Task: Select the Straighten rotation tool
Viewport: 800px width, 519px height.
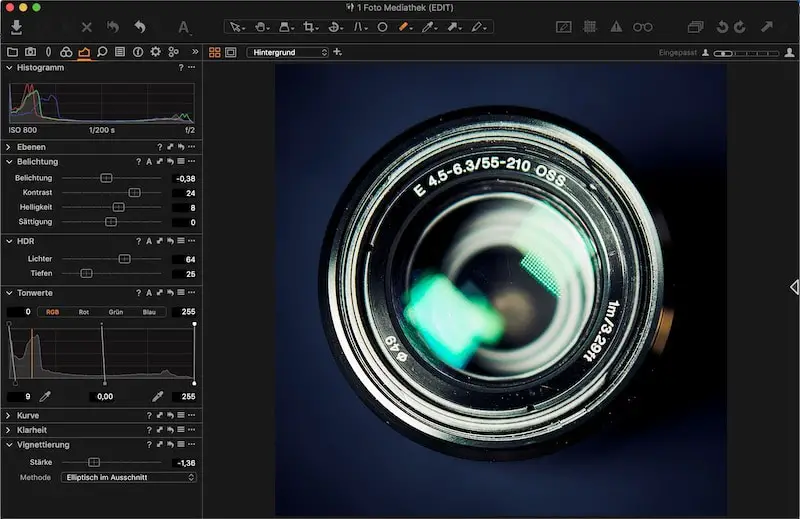Action: click(x=335, y=27)
